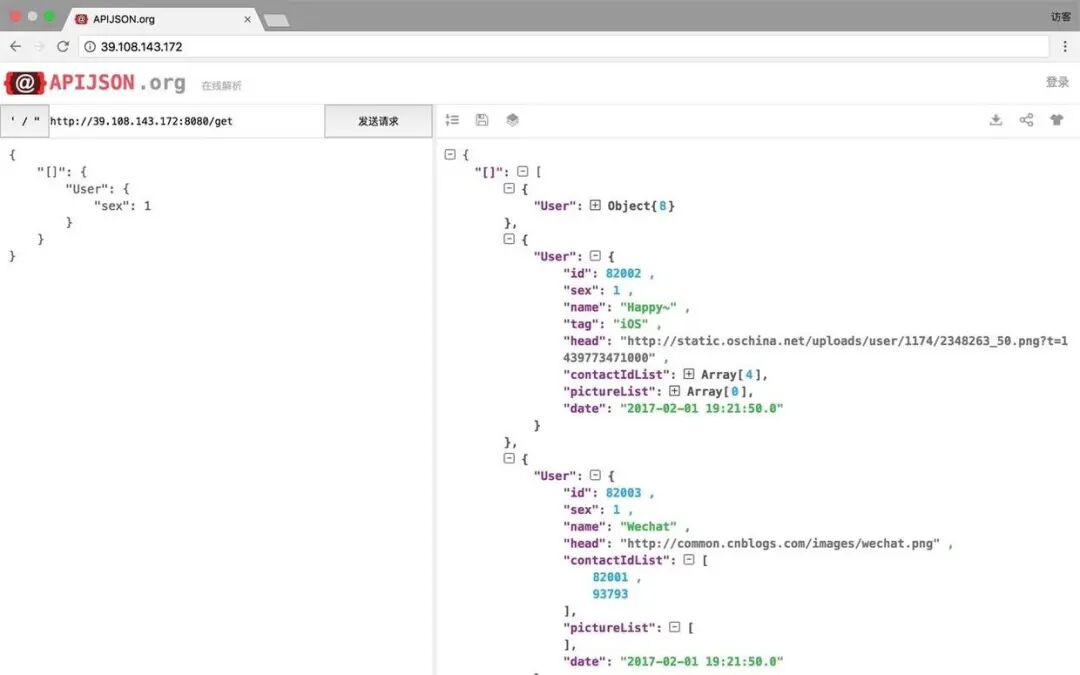Image resolution: width=1080 pixels, height=675 pixels.
Task: Click the address bar showing 39.108.143.172
Action: (564, 46)
